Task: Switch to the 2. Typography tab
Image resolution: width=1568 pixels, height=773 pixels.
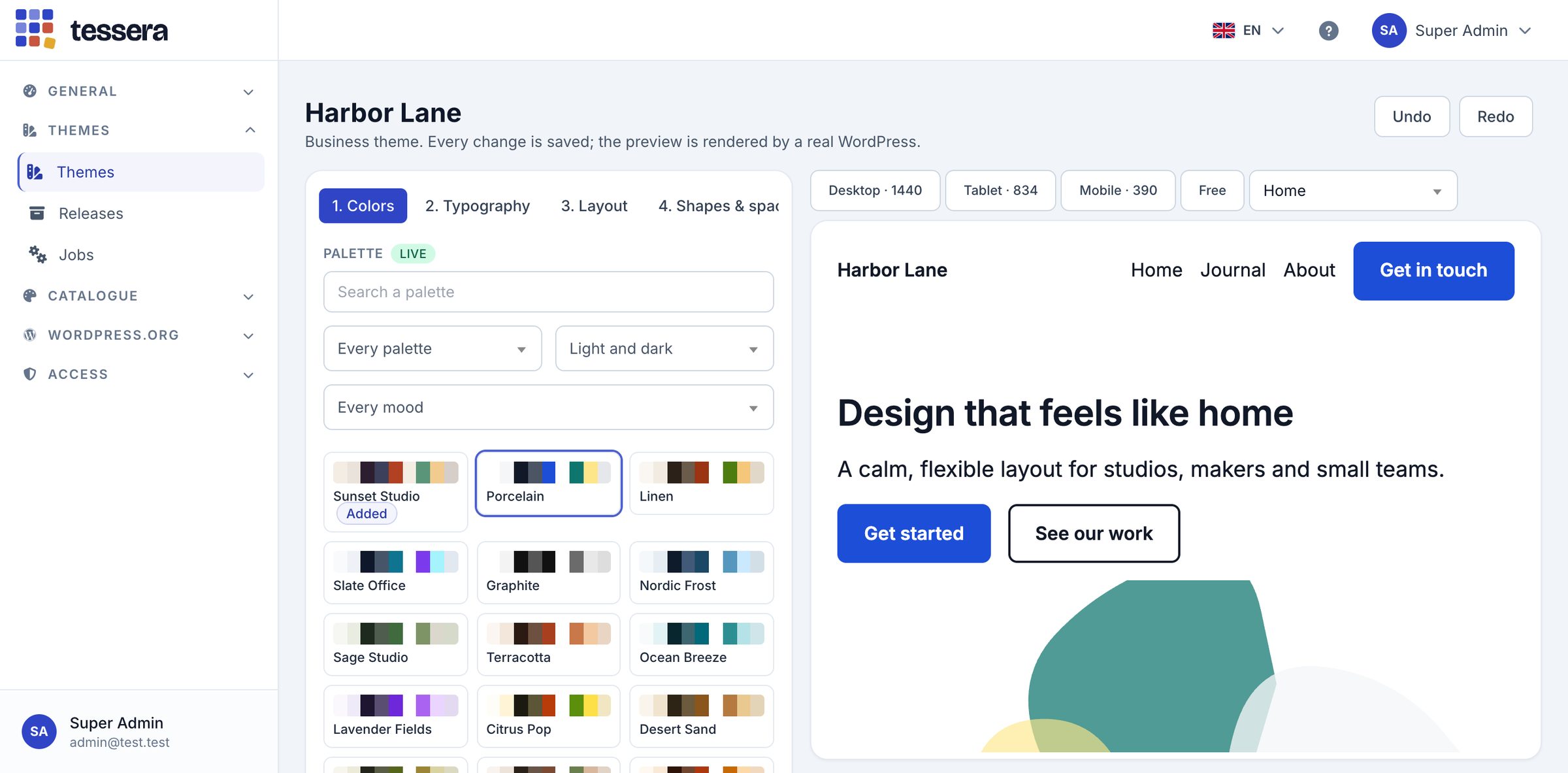Action: click(x=478, y=206)
